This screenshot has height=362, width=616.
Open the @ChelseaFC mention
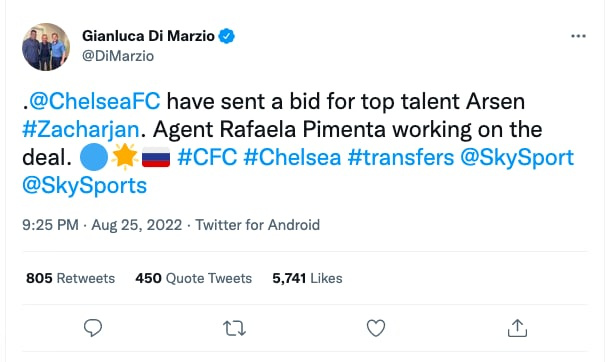[x=95, y=101]
